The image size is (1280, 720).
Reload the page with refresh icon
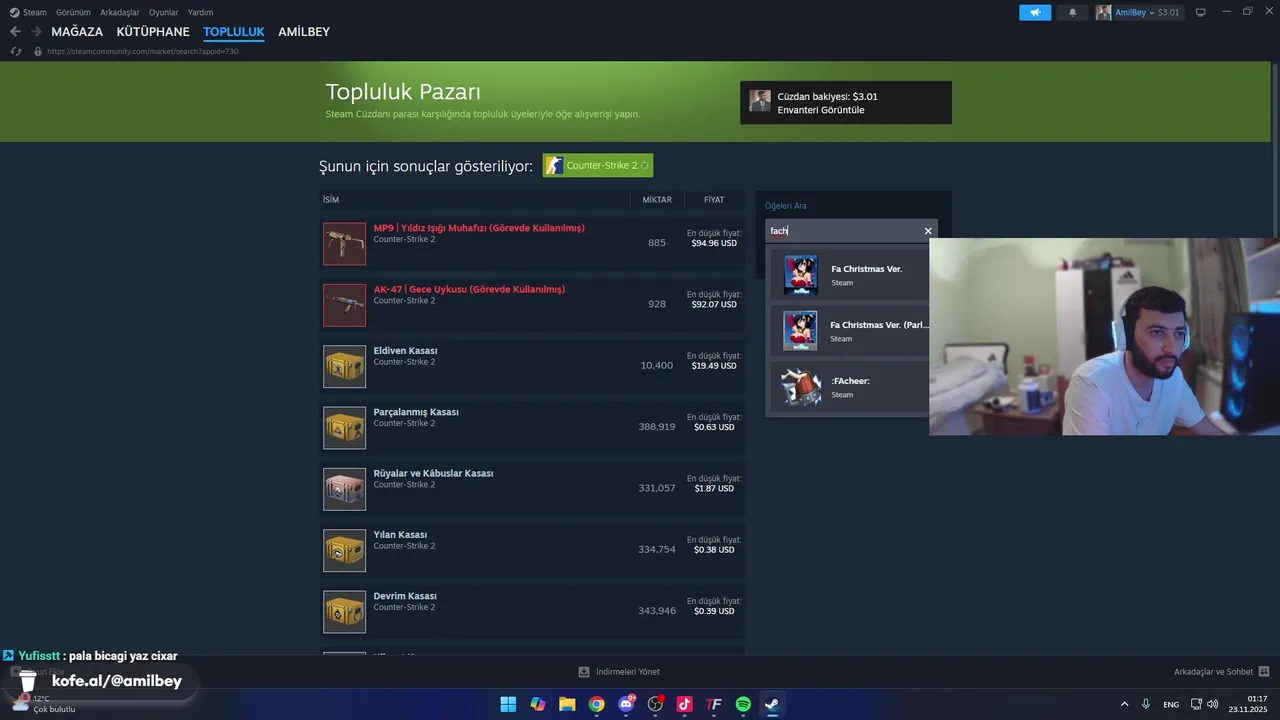(x=16, y=51)
